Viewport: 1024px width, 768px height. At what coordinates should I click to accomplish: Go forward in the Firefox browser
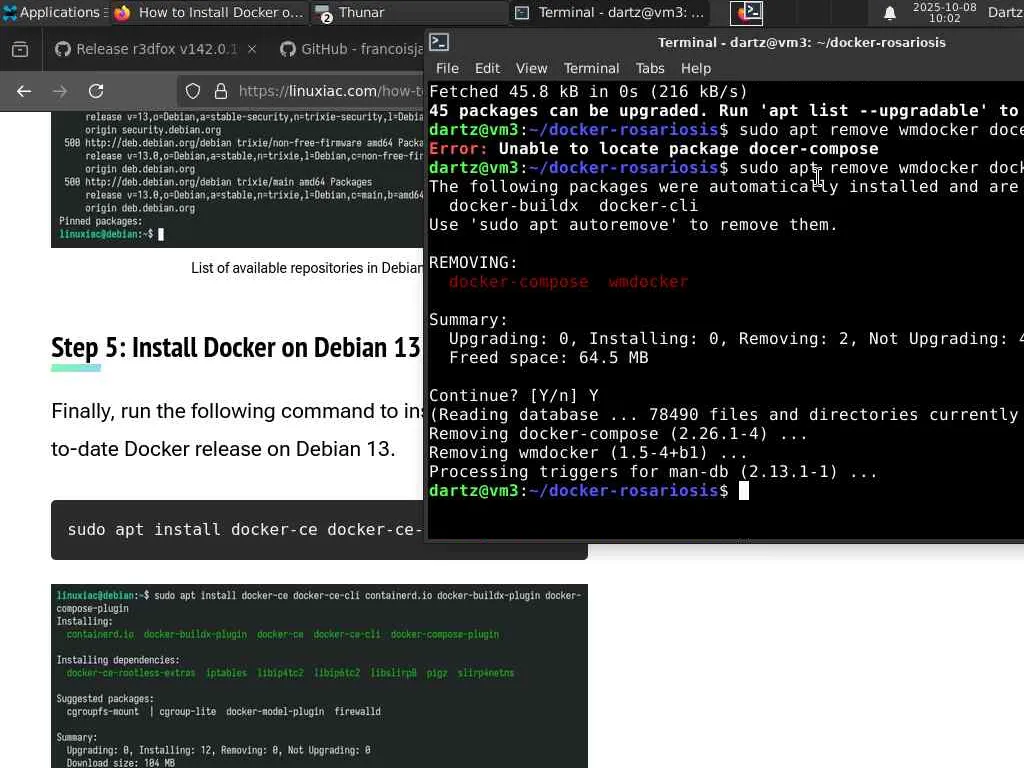(x=60, y=91)
